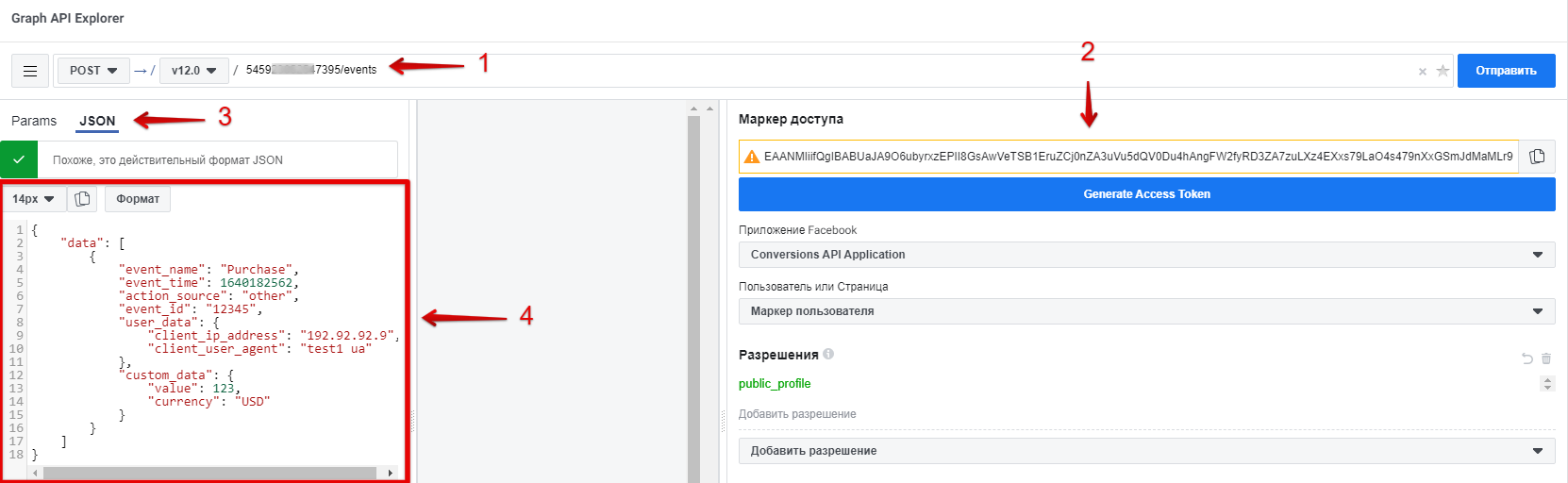The width and height of the screenshot is (1568, 483).
Task: Switch to the Params tab
Action: click(x=34, y=121)
